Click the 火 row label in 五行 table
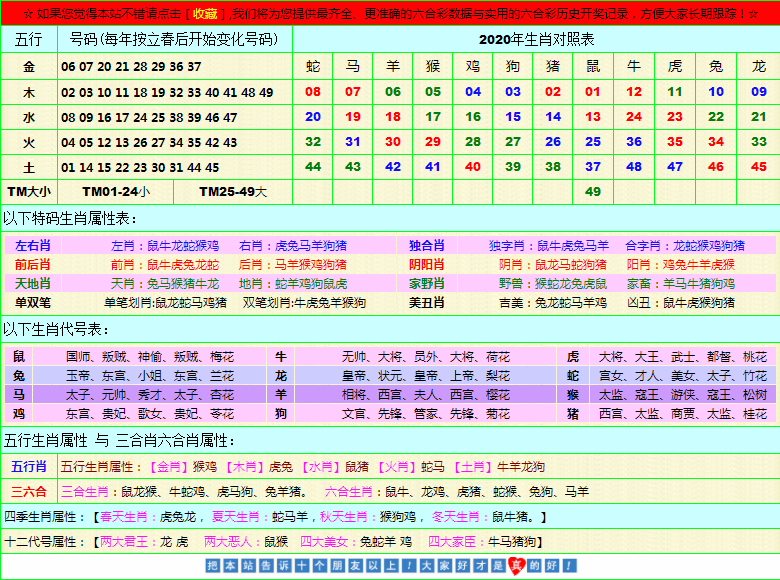This screenshot has width=780, height=580. point(29,142)
